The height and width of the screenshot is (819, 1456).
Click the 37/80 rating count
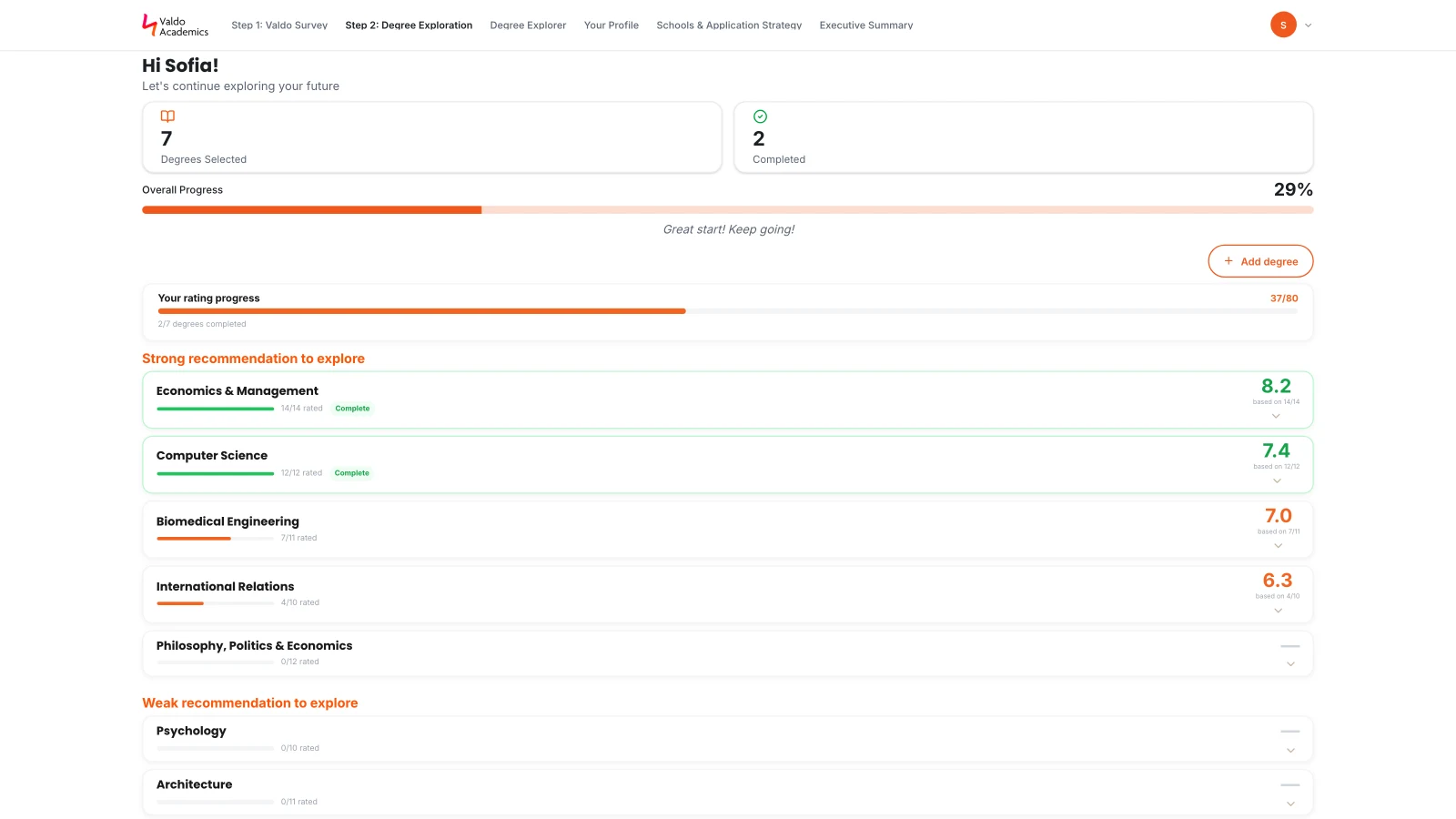(x=1284, y=298)
